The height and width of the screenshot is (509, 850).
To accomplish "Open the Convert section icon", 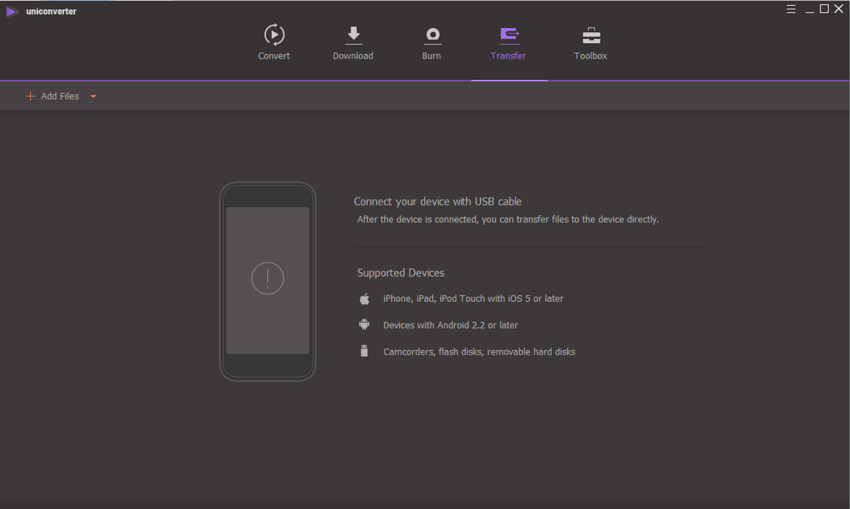I will tap(273, 35).
